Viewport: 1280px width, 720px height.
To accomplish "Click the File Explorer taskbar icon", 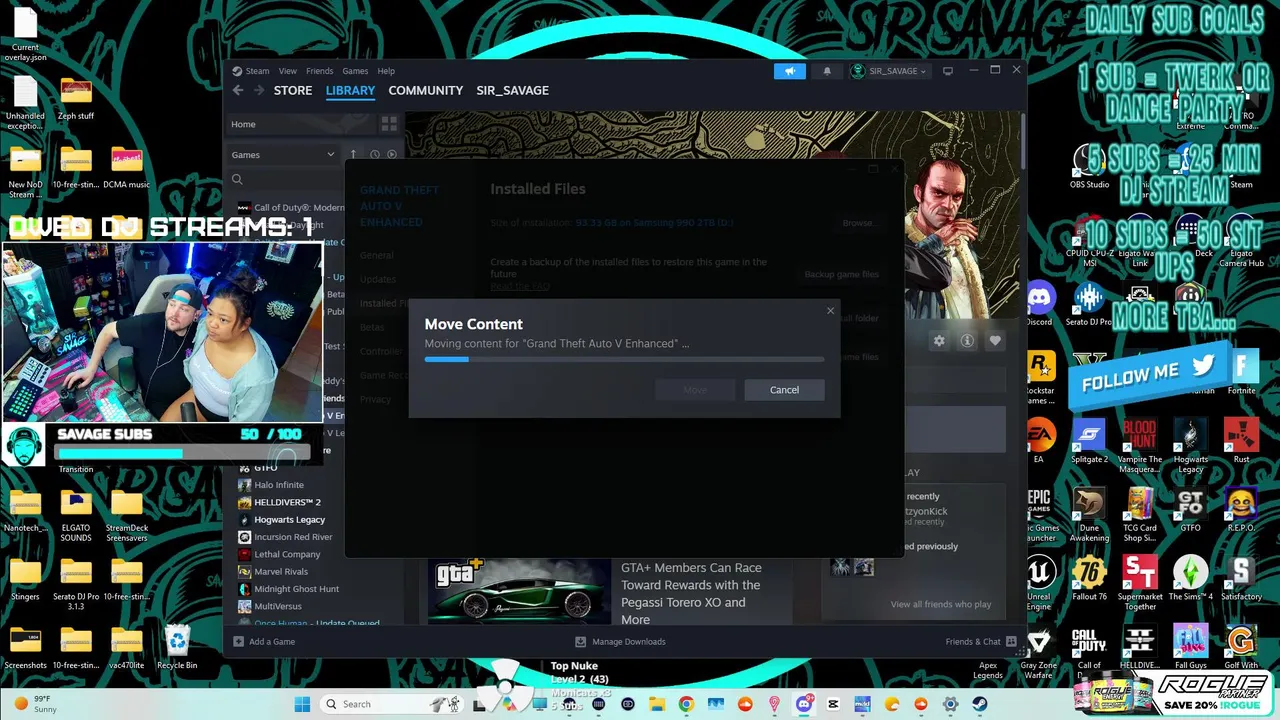I will tap(657, 704).
